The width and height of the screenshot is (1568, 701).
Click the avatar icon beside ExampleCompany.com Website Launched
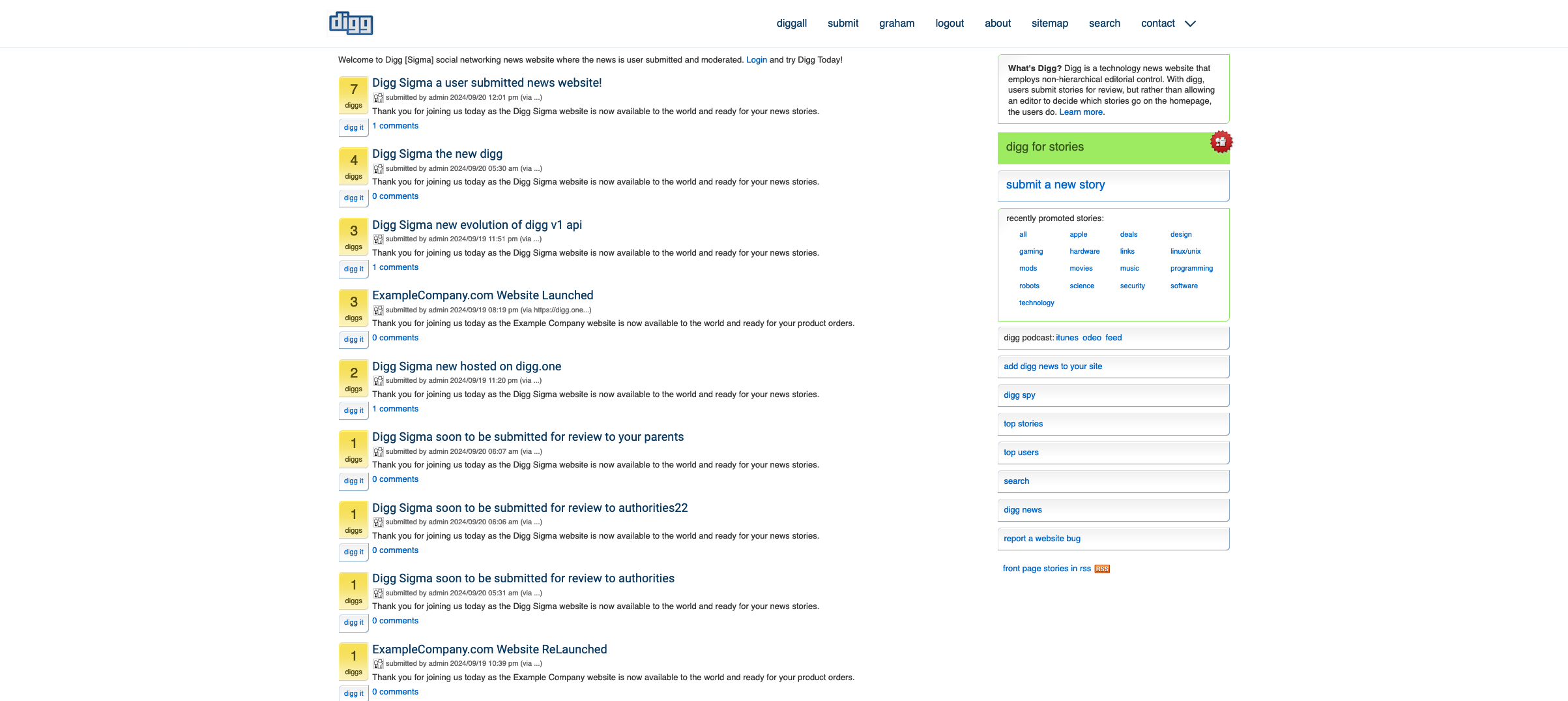click(379, 310)
